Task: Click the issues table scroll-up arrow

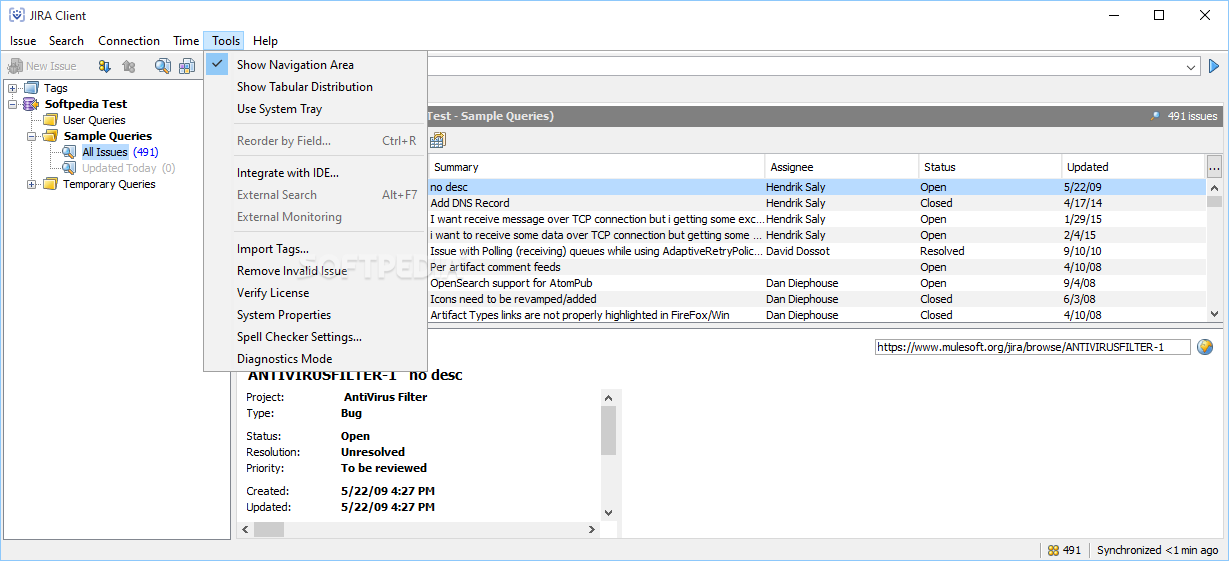Action: tap(1215, 187)
